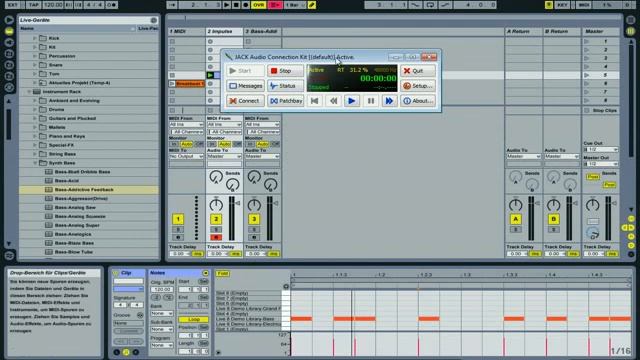
Task: Click the JACK Start button
Action: tap(245, 71)
